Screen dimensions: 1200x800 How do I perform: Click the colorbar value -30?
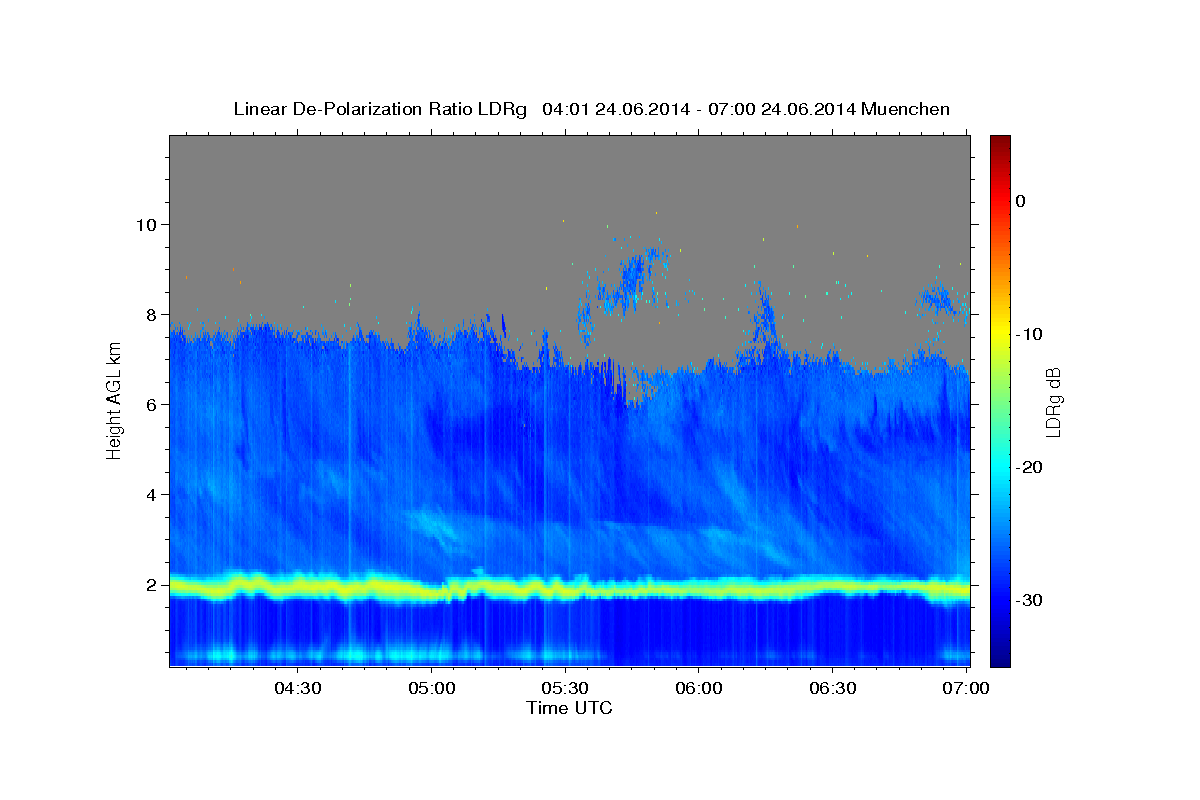coord(1030,600)
